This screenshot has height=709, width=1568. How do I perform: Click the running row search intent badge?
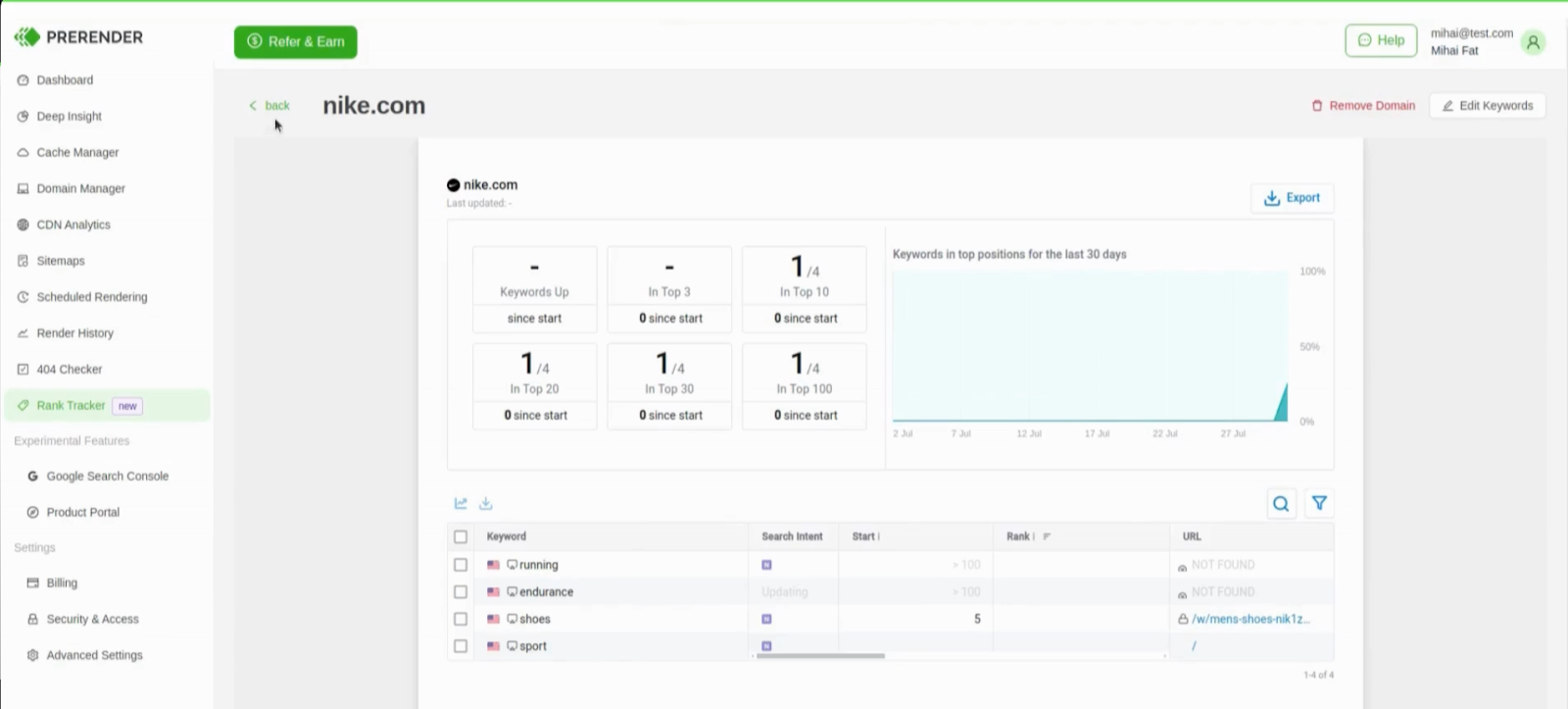(x=766, y=566)
